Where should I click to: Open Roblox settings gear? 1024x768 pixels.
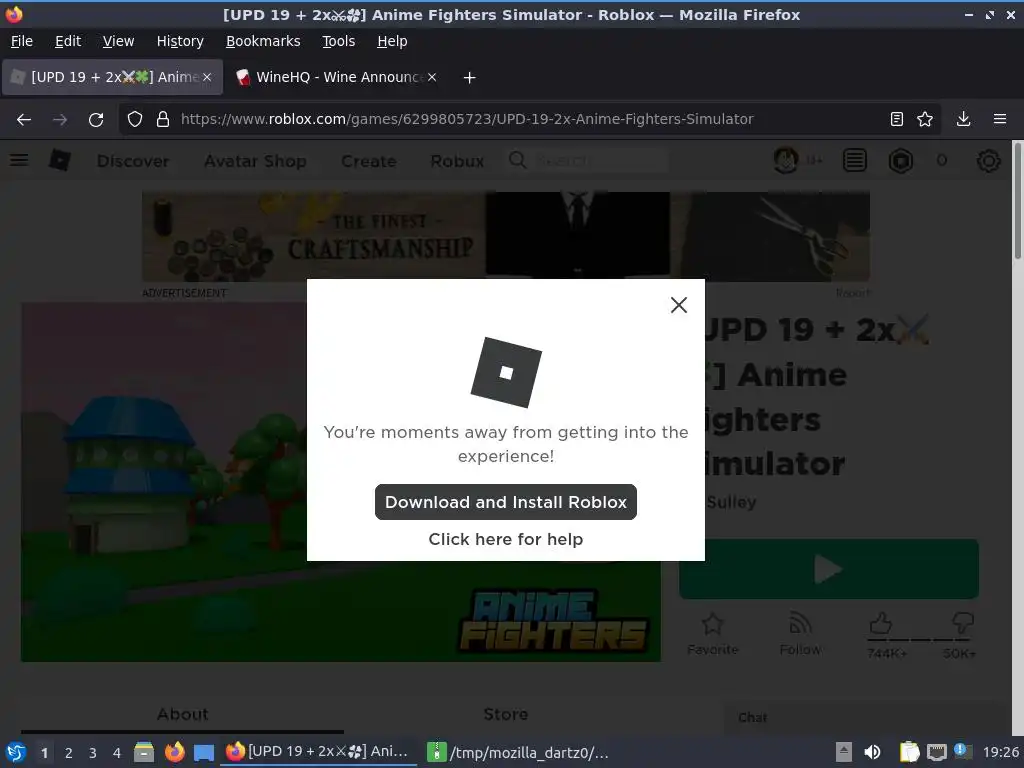[x=988, y=161]
